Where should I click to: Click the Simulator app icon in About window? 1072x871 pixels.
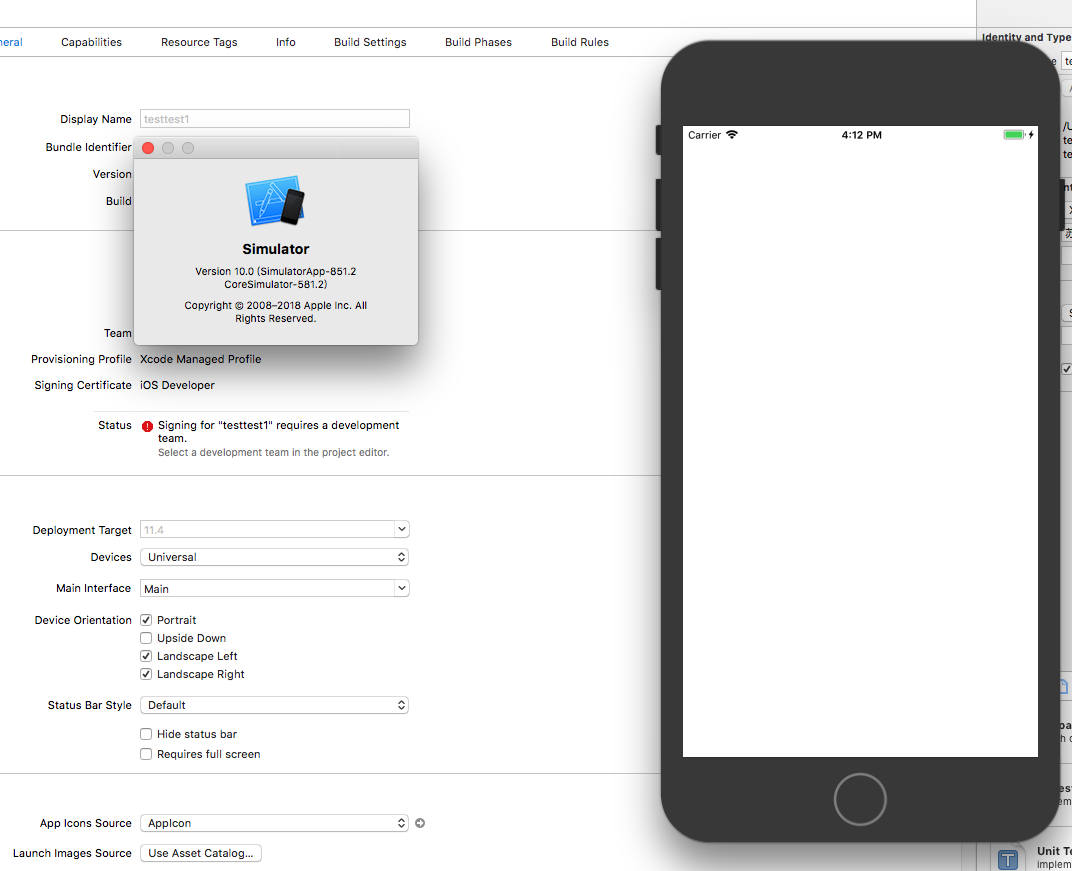click(275, 201)
